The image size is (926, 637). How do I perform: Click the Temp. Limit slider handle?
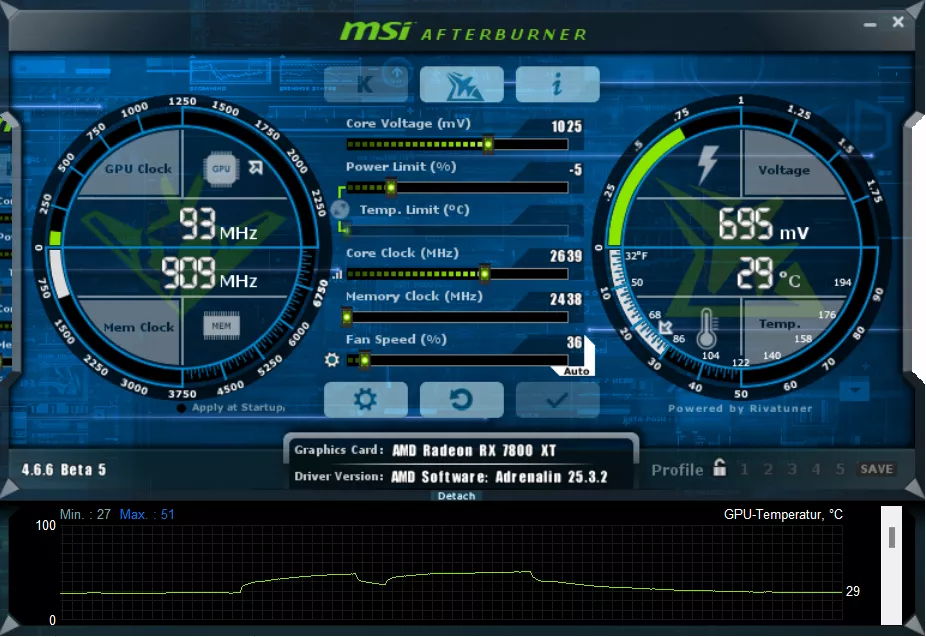click(346, 230)
